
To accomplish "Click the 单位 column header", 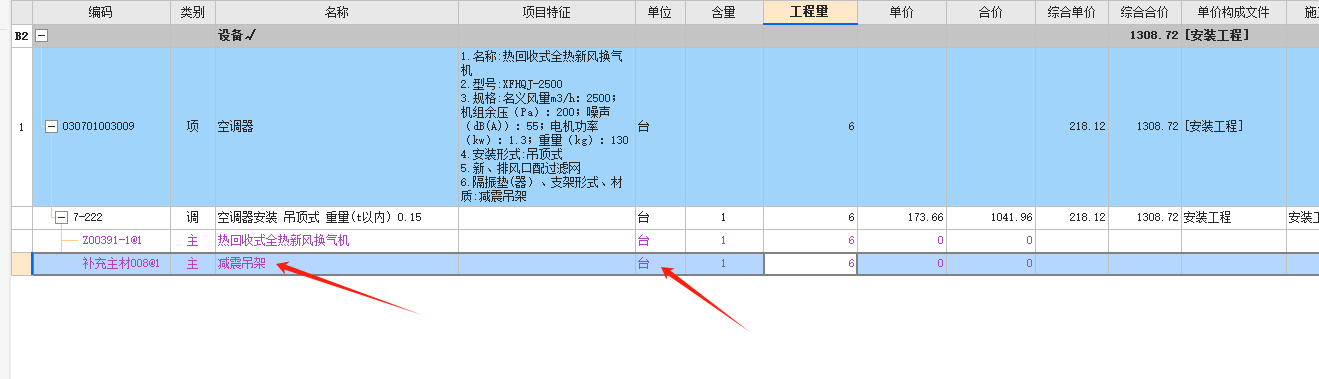I will (660, 12).
